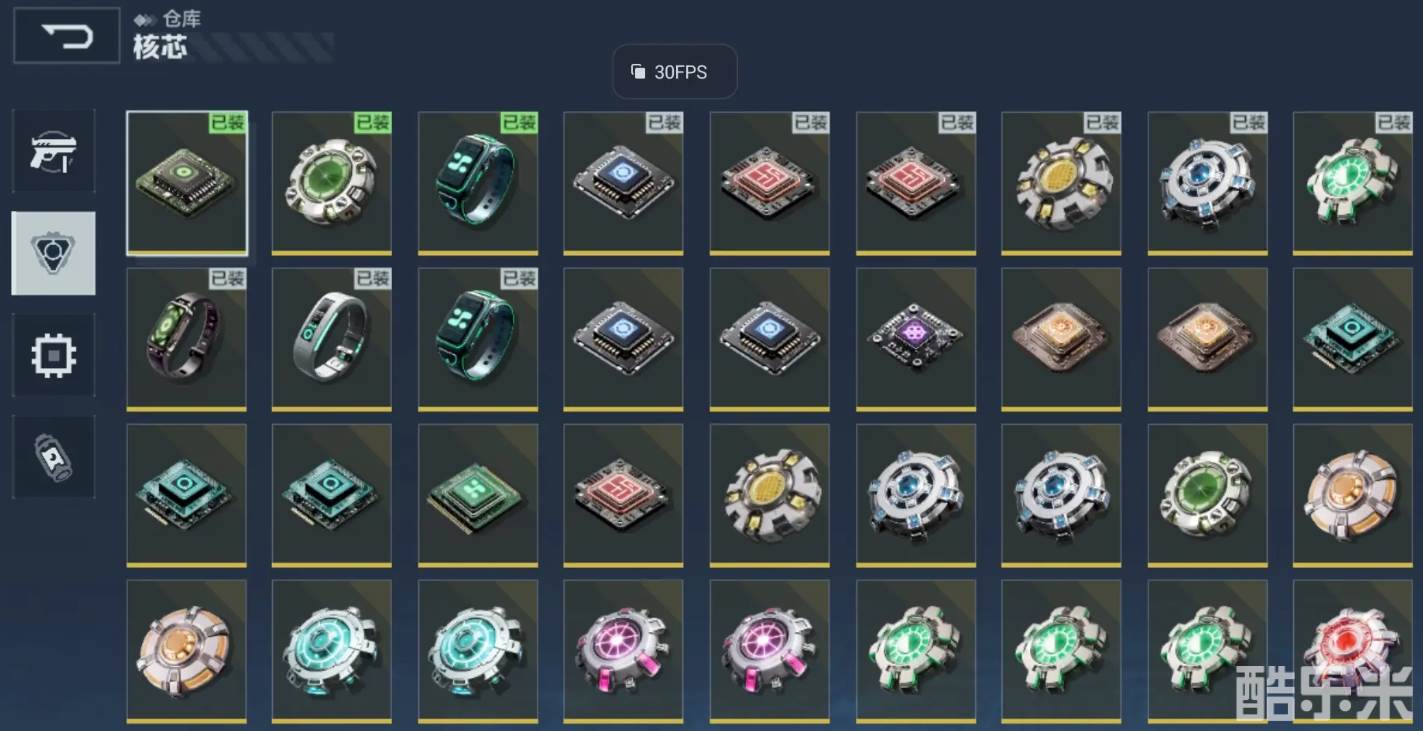
Task: Select the light green dotted chip
Action: 478,495
